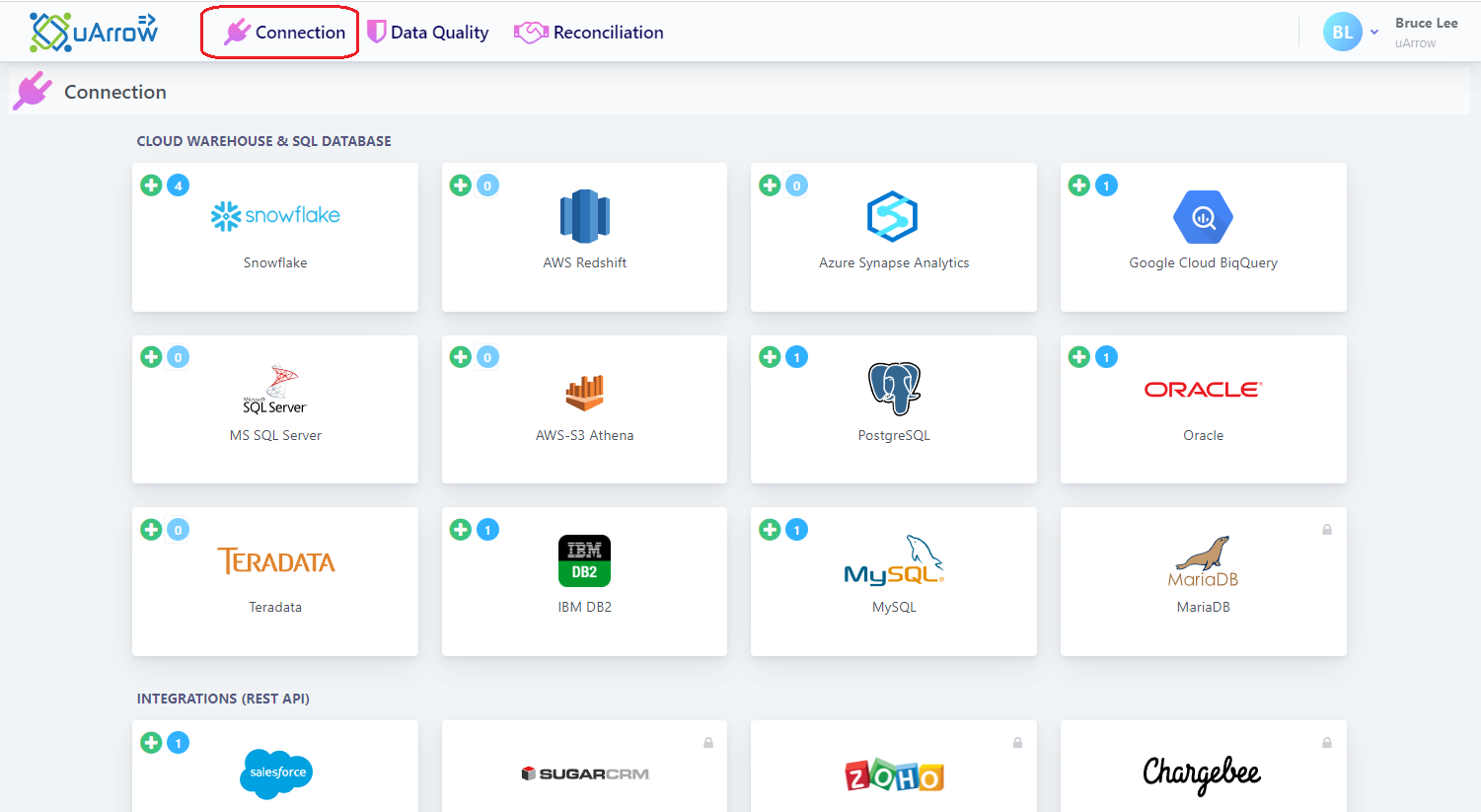Click the Integrations (REST API) heading

[223, 699]
